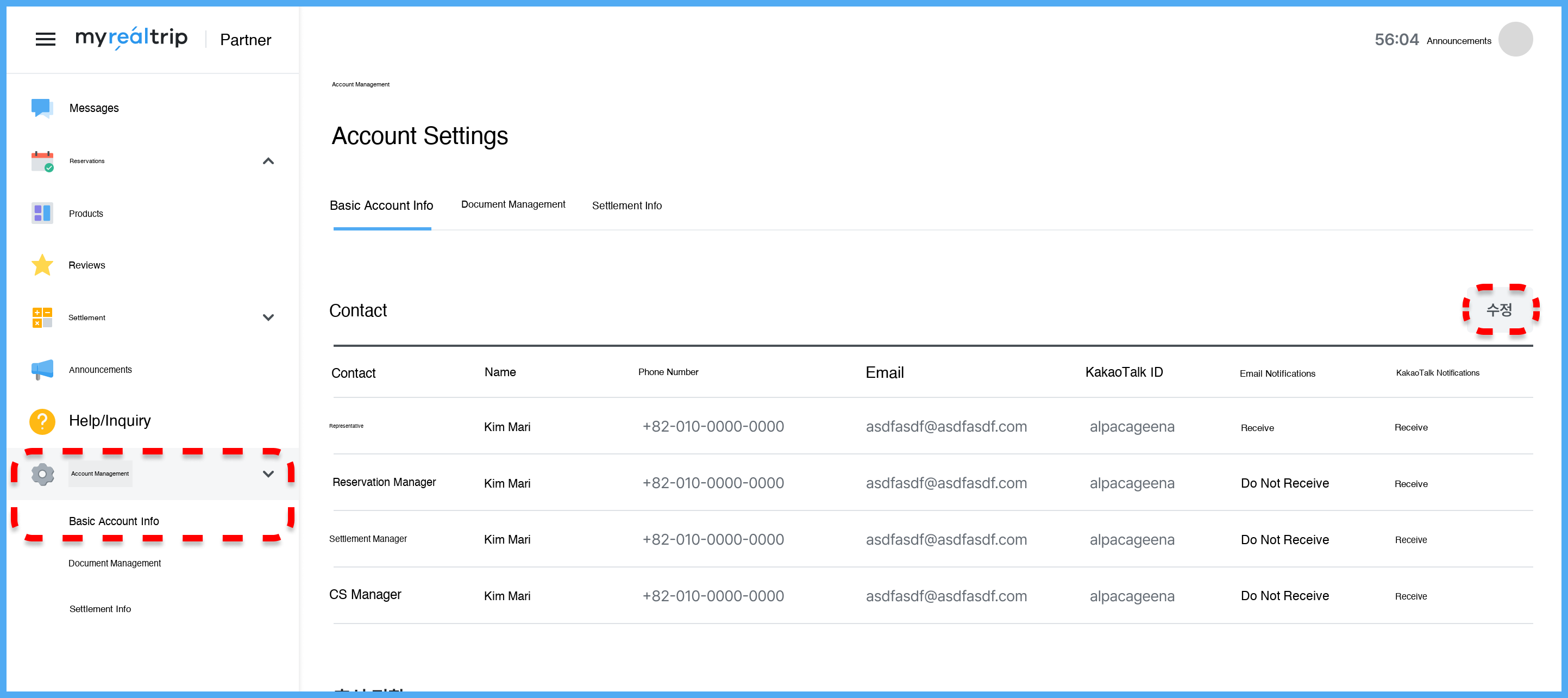
Task: Click the Products dashboard icon
Action: (x=42, y=213)
